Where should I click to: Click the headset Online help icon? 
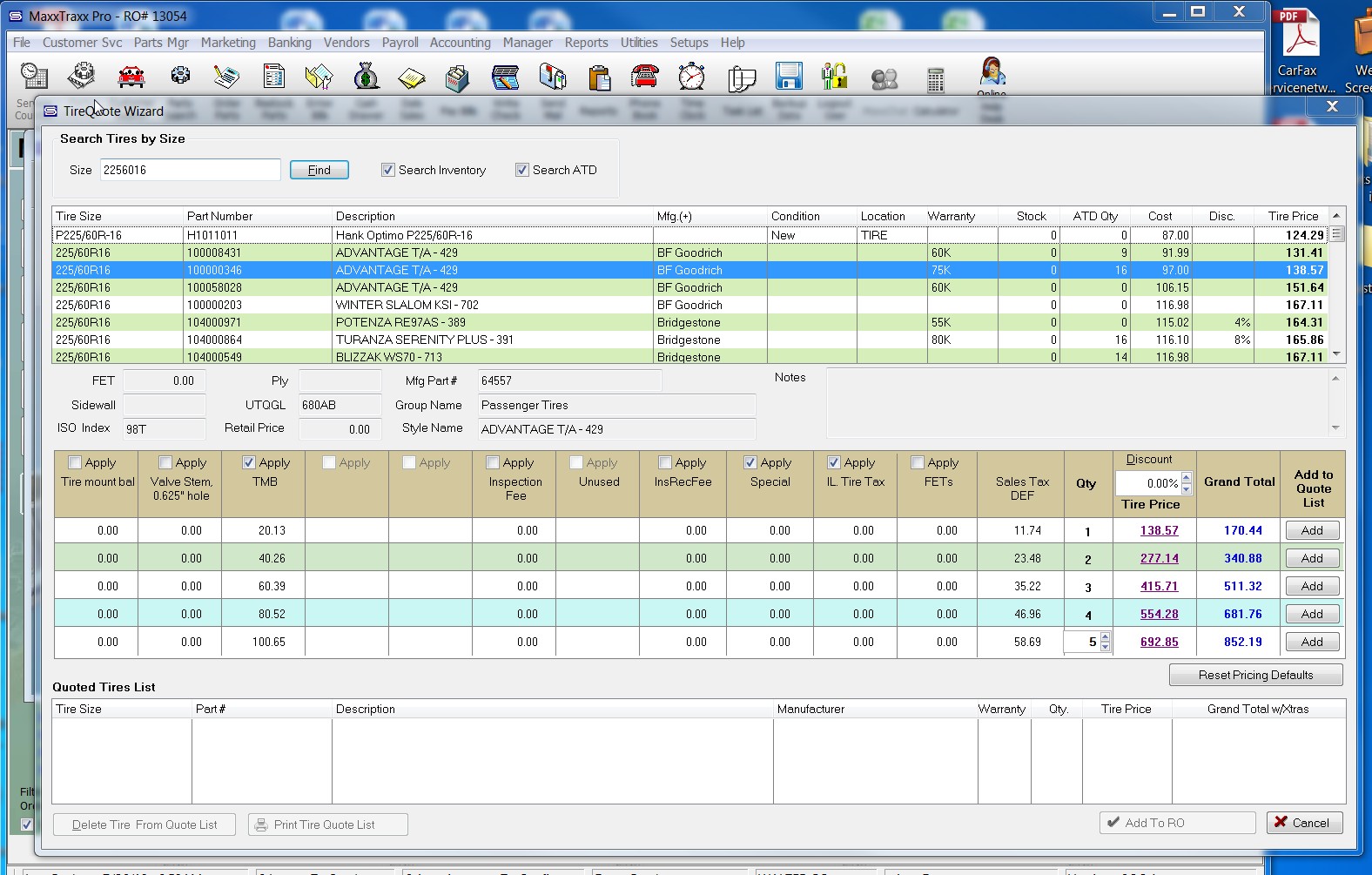point(992,72)
